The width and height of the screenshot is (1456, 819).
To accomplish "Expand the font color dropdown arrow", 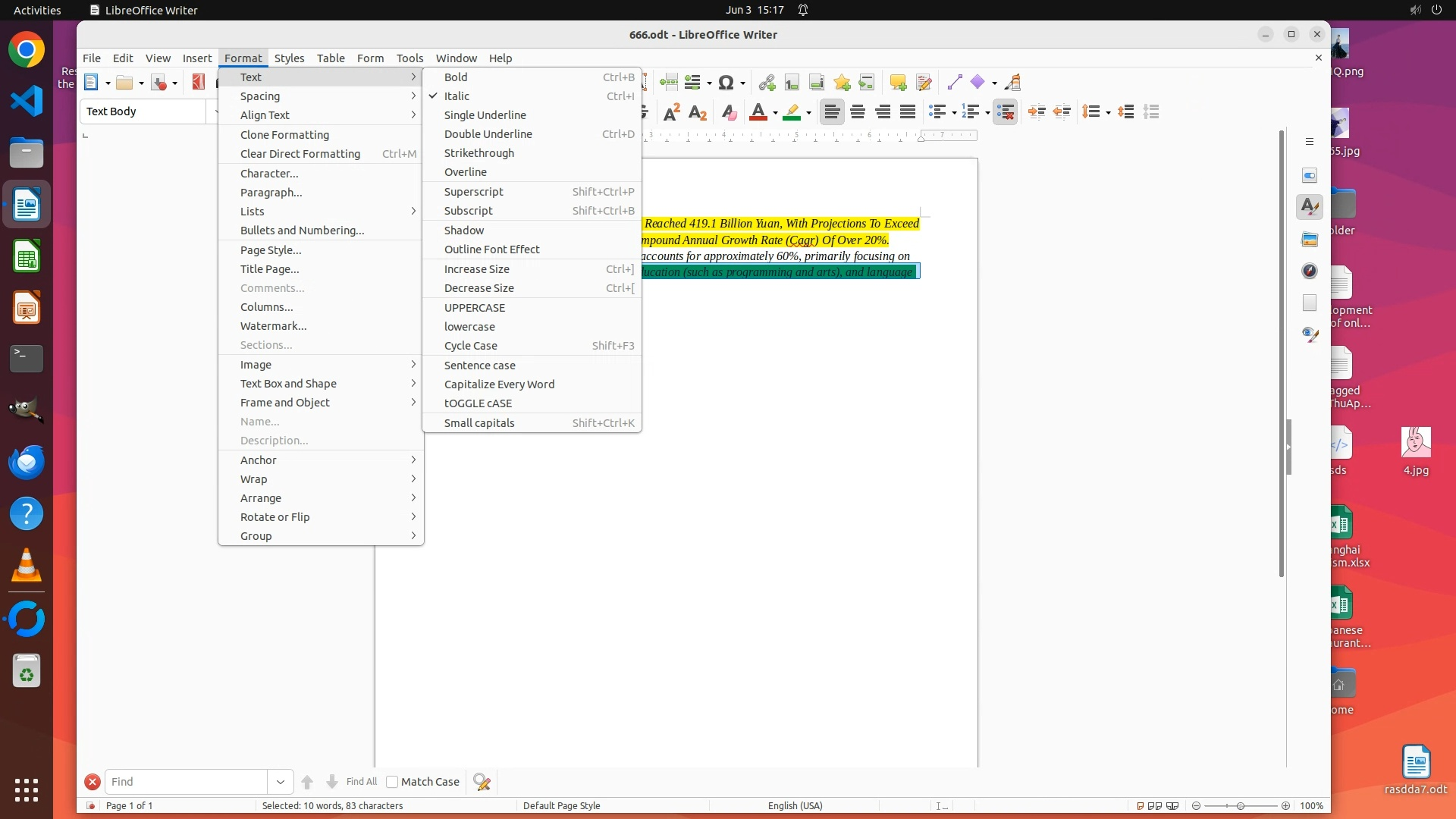I will [775, 113].
